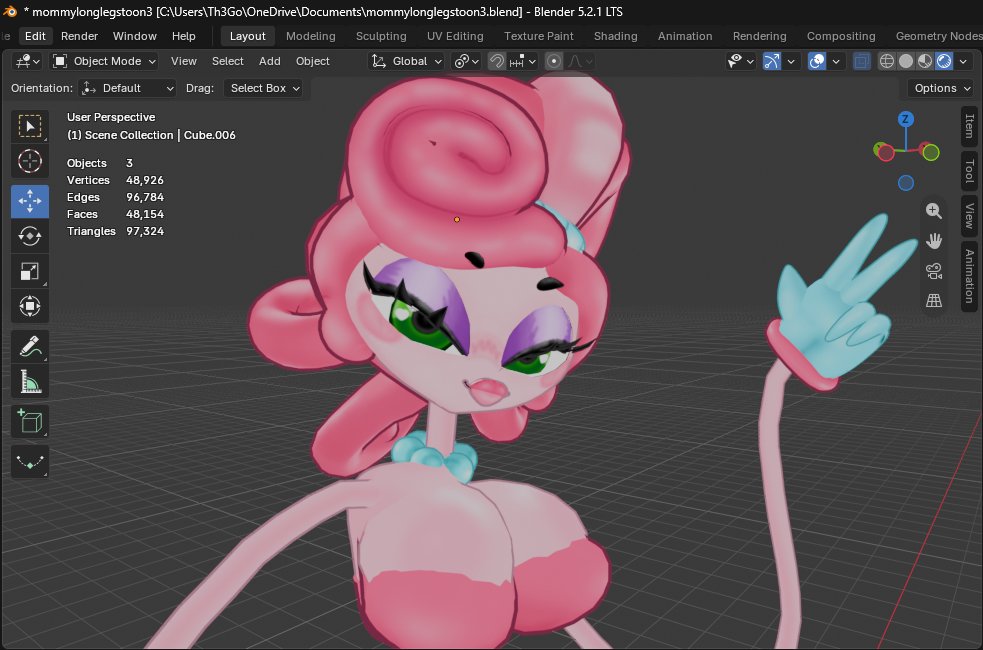This screenshot has width=983, height=650.
Task: Open the Render menu
Action: tap(79, 36)
